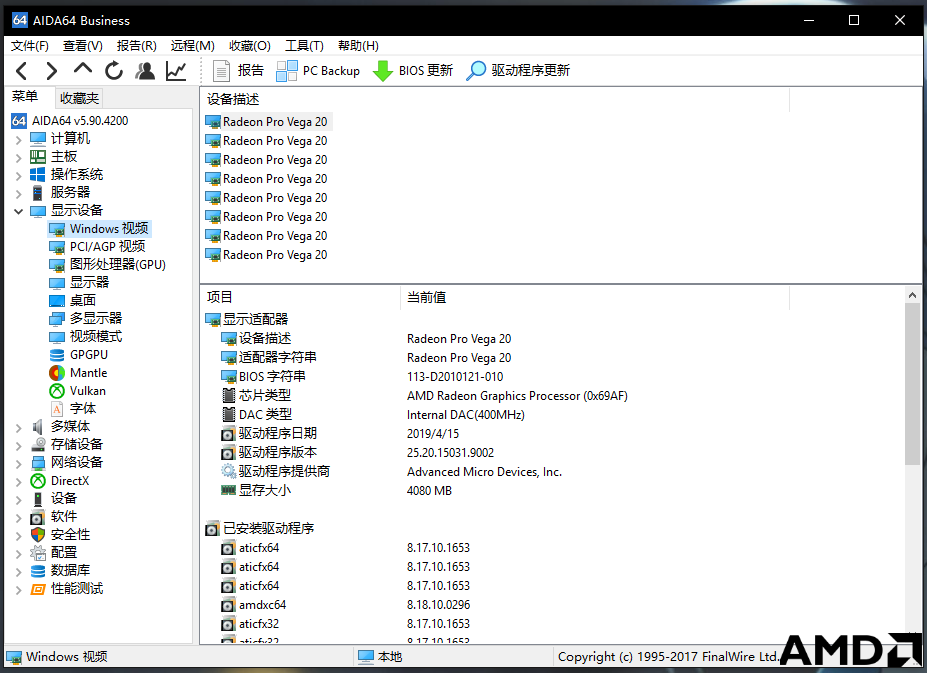Select AIDA64 v5.90.4200 root tree item
This screenshot has height=673, width=927.
coord(70,121)
